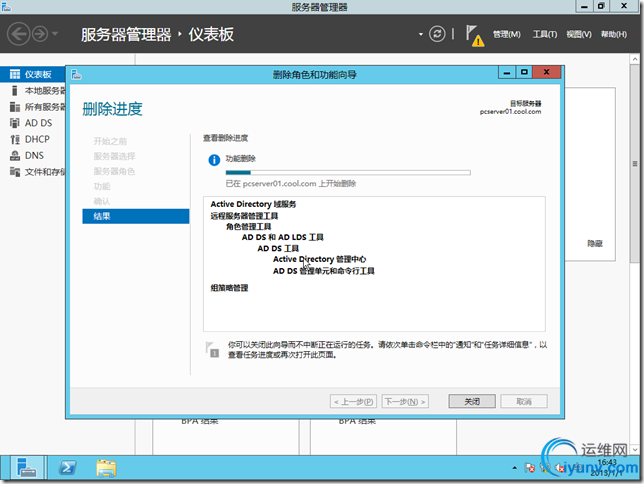Click the 结果 step in the wizard

tap(136, 216)
